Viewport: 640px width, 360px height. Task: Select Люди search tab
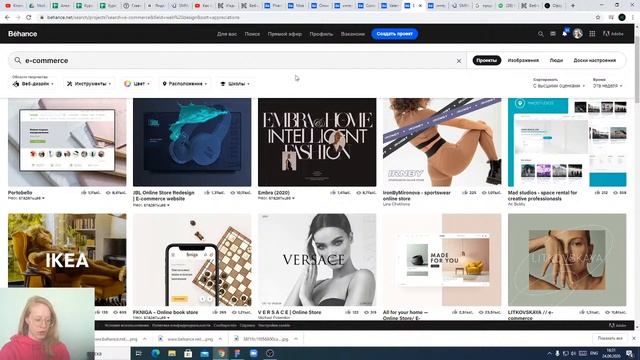(556, 60)
